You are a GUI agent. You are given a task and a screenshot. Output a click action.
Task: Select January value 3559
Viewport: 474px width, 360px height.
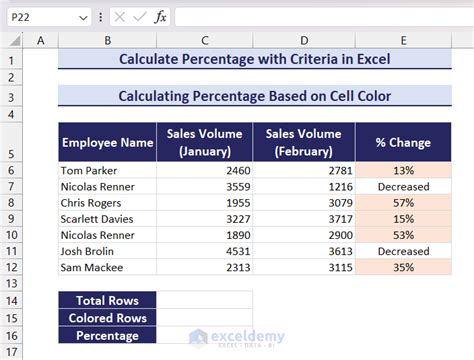(x=205, y=187)
